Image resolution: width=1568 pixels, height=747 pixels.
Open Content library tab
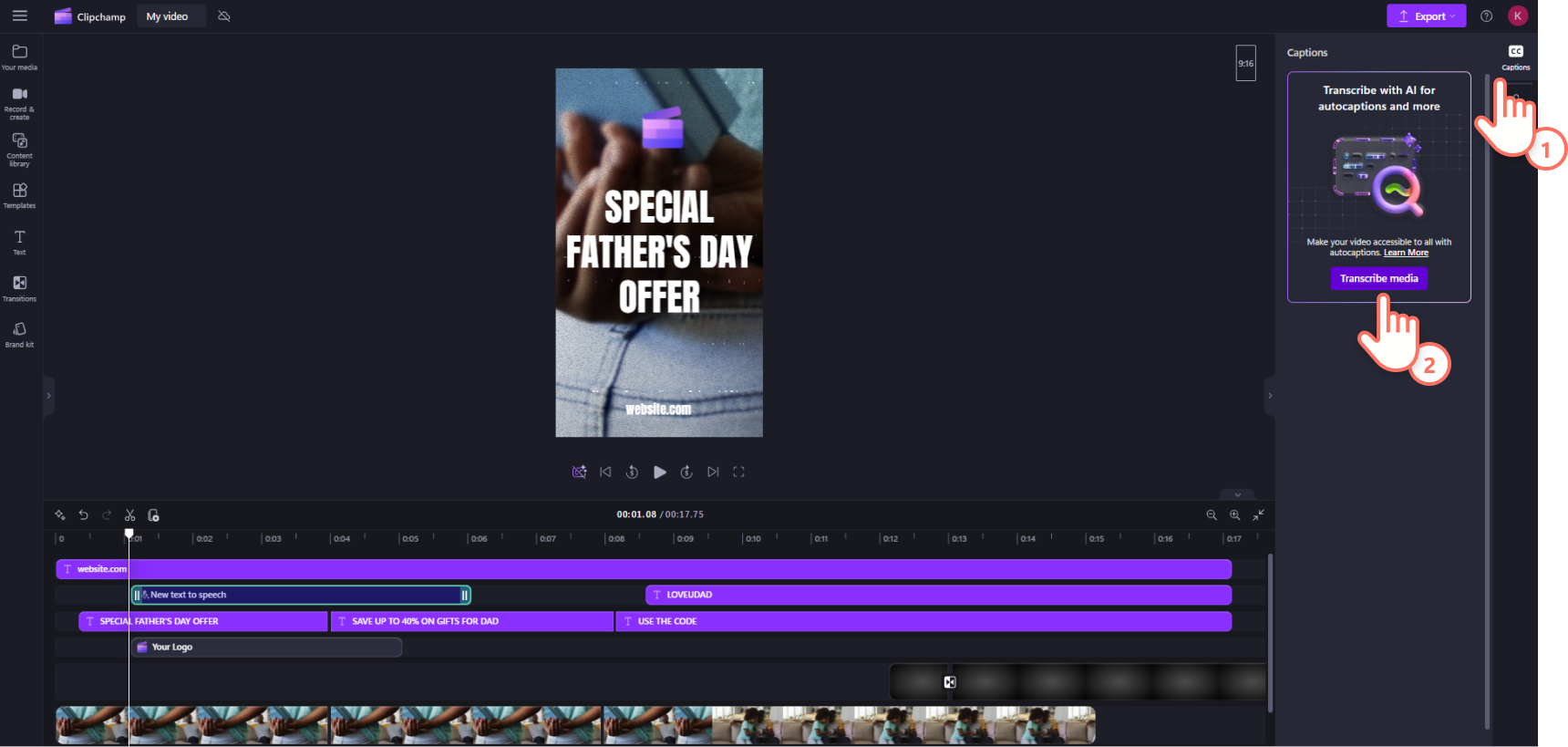click(19, 150)
